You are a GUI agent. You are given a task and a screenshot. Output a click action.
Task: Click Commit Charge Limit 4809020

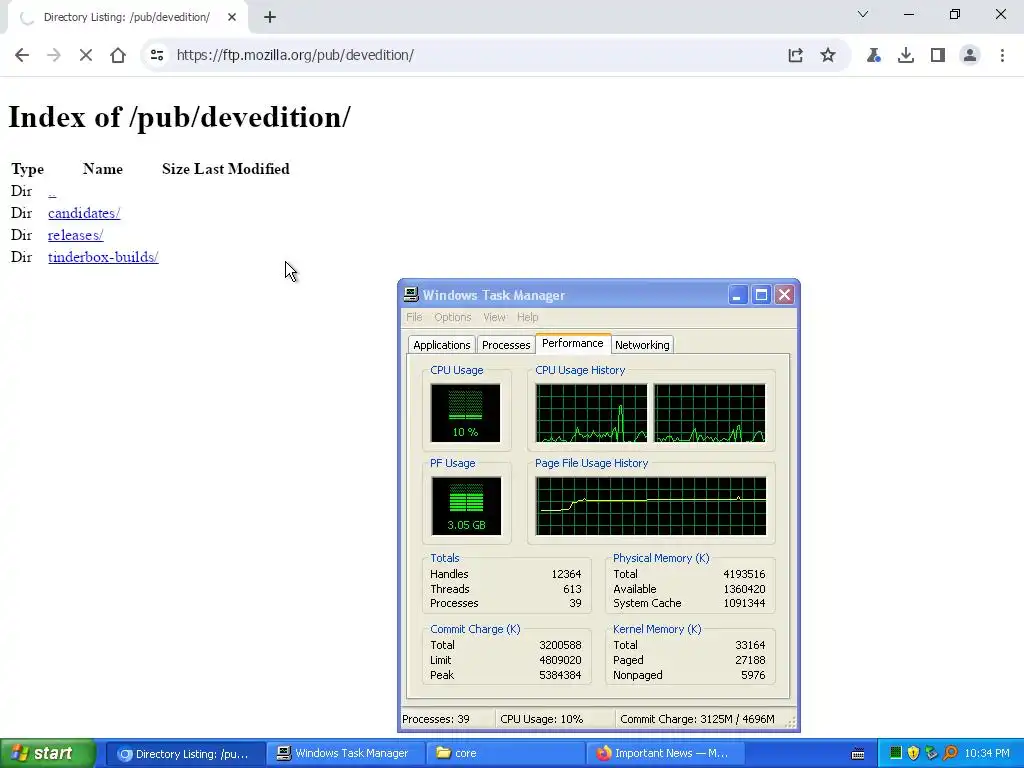[x=560, y=660]
